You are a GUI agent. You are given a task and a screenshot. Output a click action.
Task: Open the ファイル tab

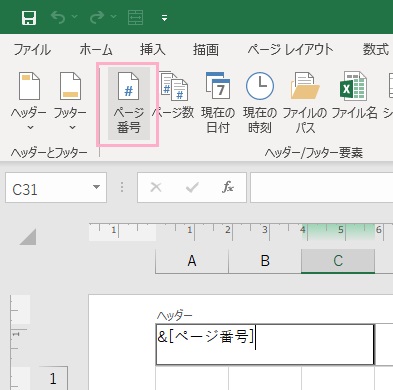[x=32, y=50]
